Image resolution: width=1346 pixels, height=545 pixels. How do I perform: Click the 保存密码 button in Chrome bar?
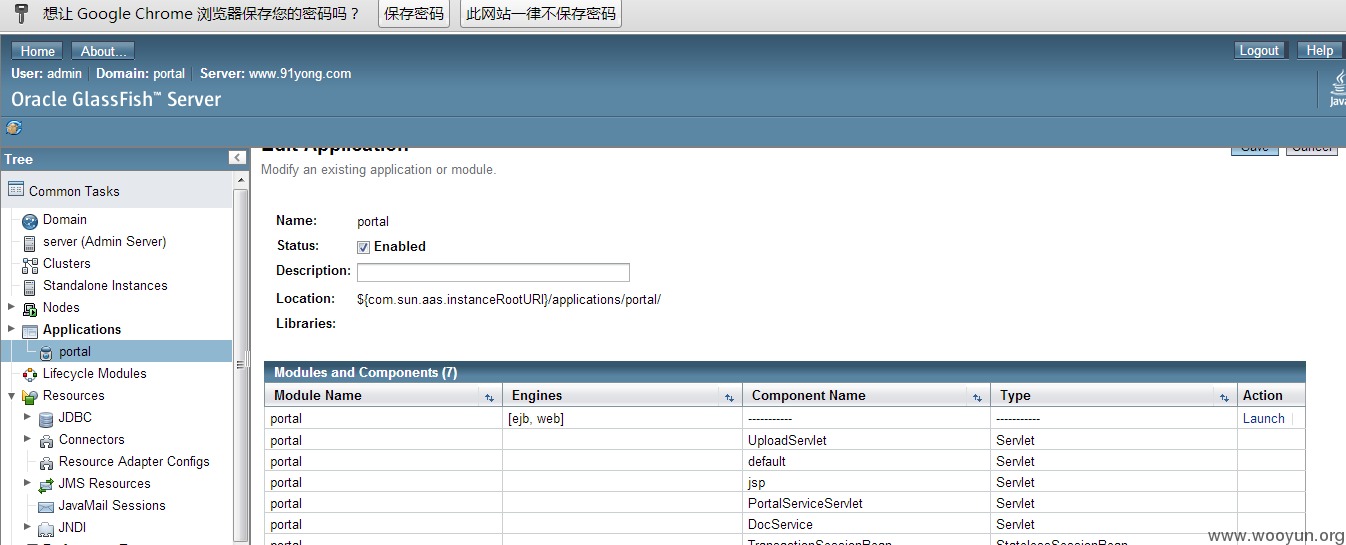414,14
